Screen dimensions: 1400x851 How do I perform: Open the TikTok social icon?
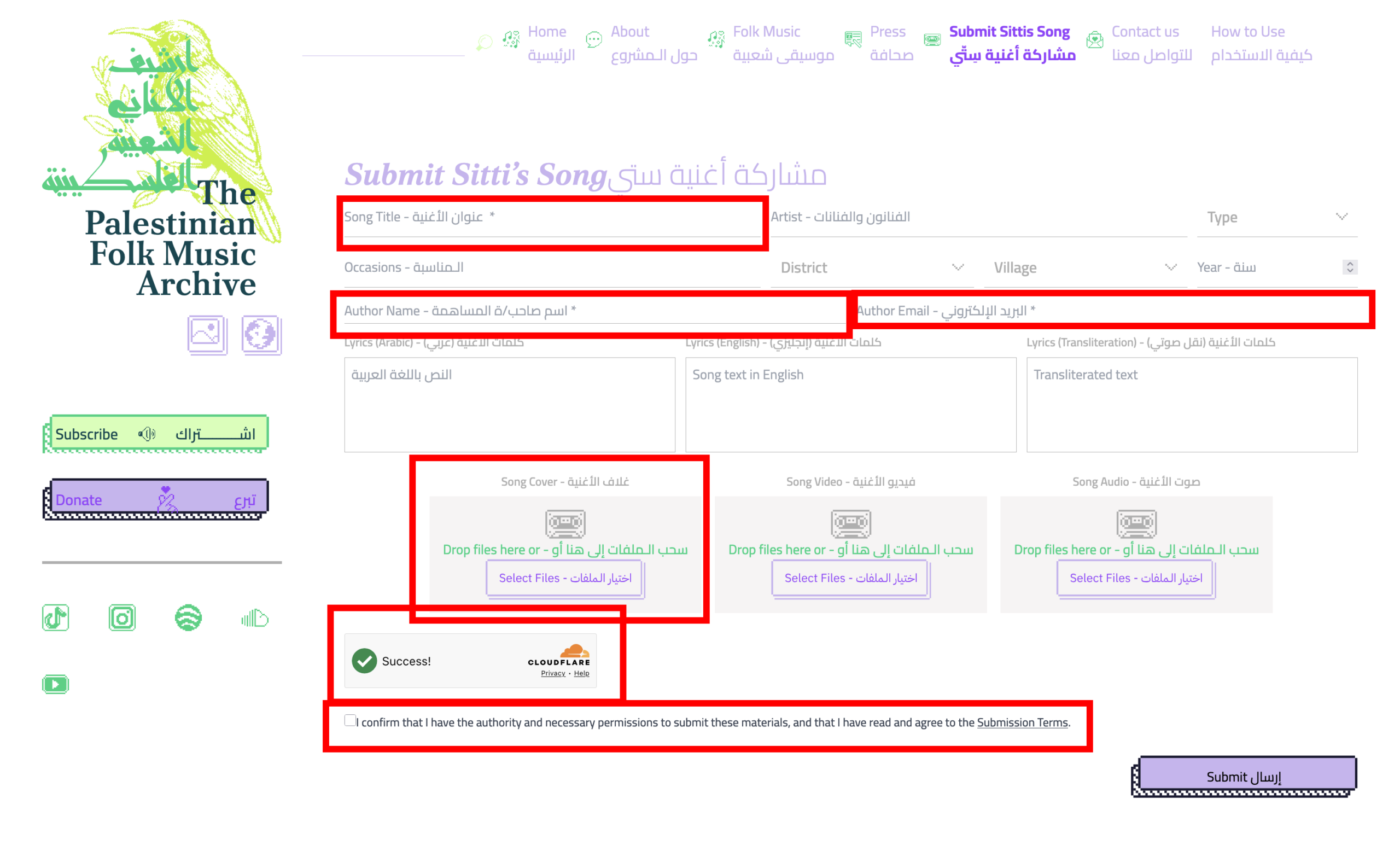click(56, 617)
